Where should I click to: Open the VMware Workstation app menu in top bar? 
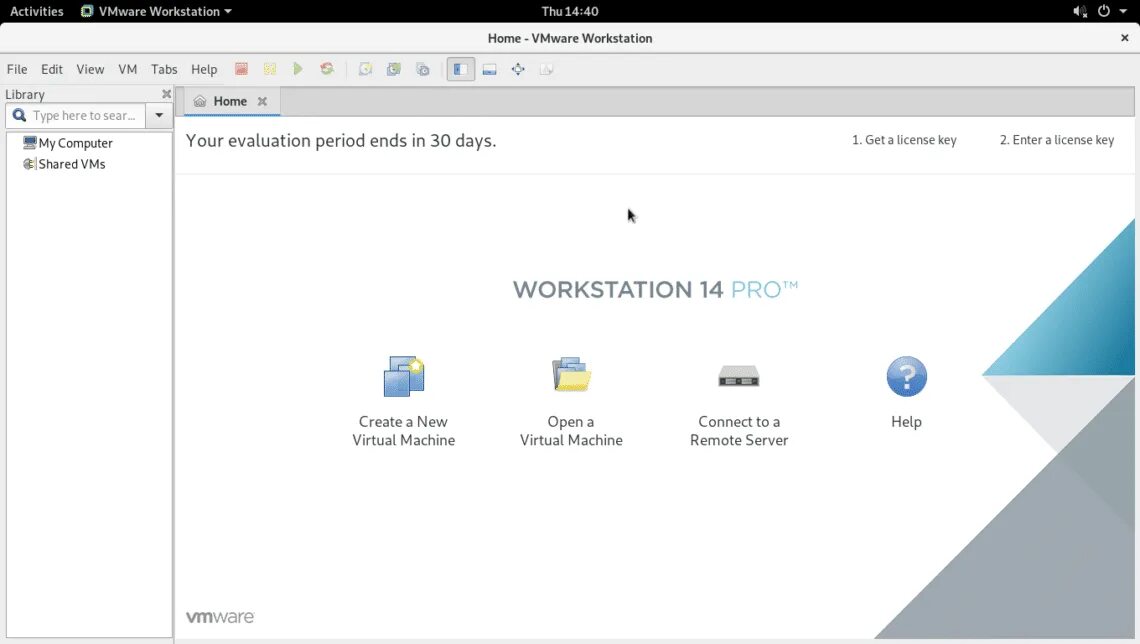pyautogui.click(x=156, y=11)
